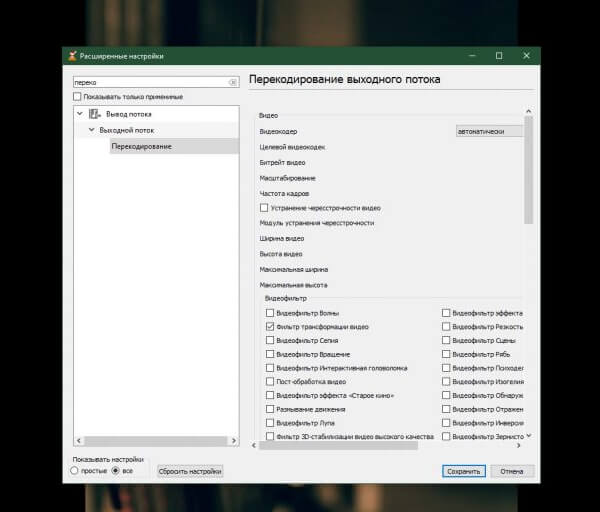Check 'Видеофильтр Сепия' filter option
The image size is (600, 512).
coord(270,340)
